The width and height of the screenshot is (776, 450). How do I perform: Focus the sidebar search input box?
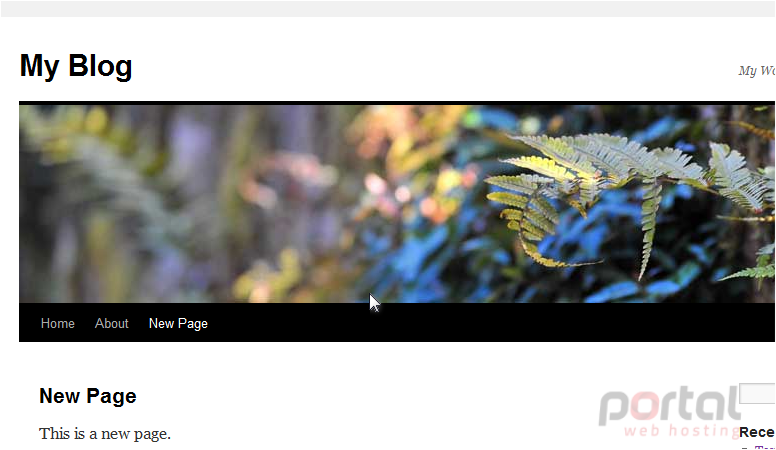(757, 393)
